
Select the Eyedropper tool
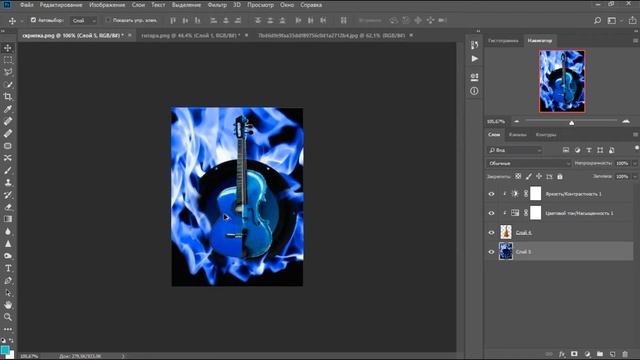(8, 109)
